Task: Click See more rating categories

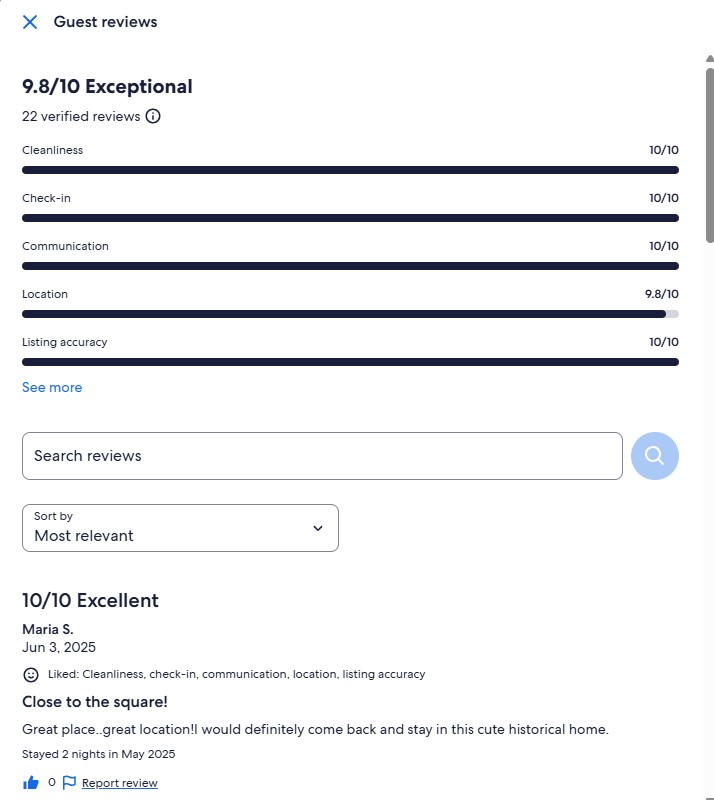Action: (52, 387)
